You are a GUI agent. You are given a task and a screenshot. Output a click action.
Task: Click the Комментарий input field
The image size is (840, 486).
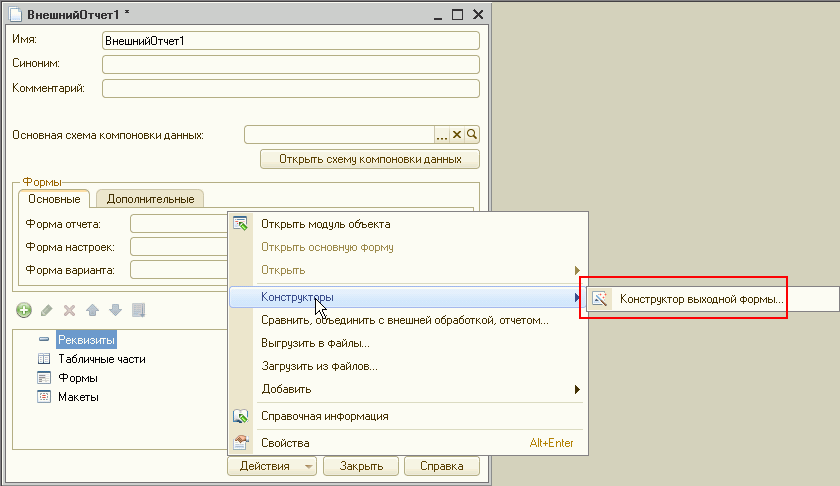291,88
